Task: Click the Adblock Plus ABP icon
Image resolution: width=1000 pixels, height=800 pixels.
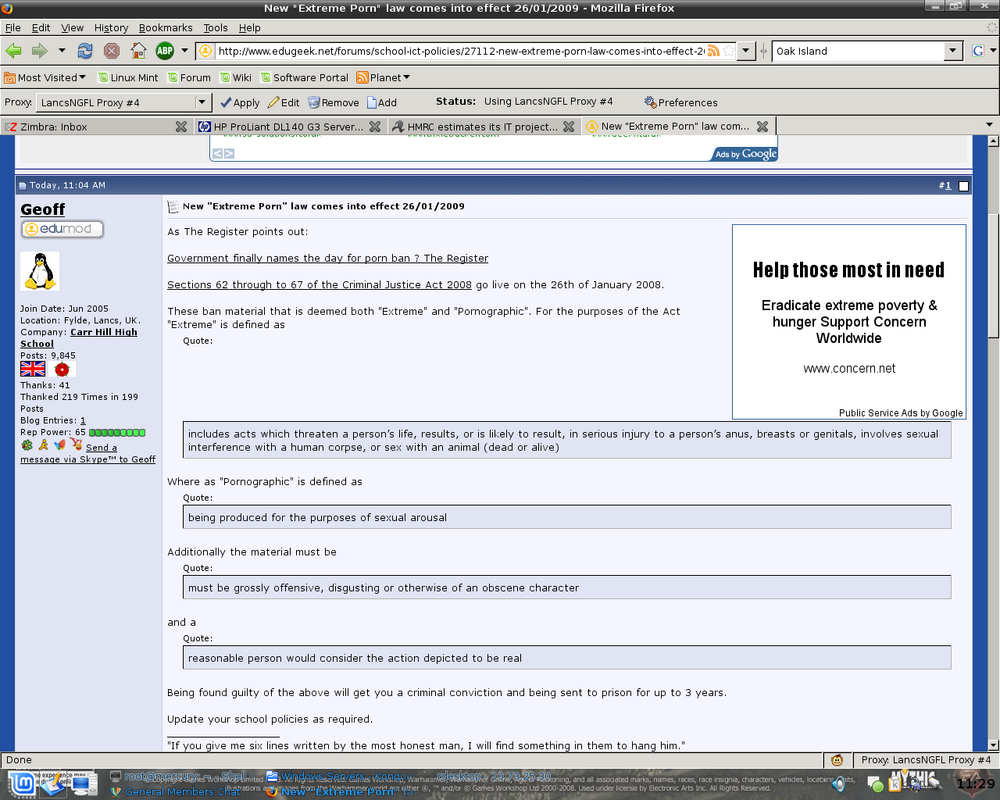Action: click(x=165, y=51)
